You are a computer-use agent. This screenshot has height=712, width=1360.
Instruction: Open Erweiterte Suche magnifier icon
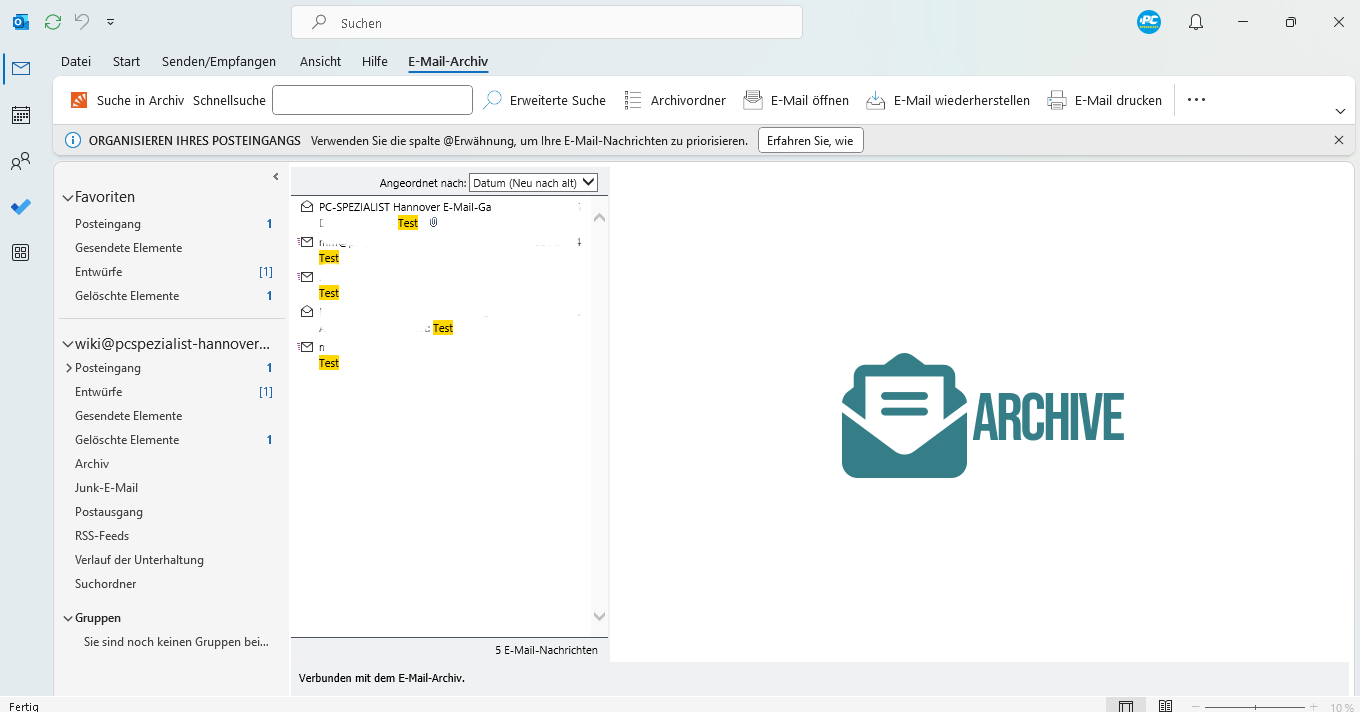tap(492, 100)
